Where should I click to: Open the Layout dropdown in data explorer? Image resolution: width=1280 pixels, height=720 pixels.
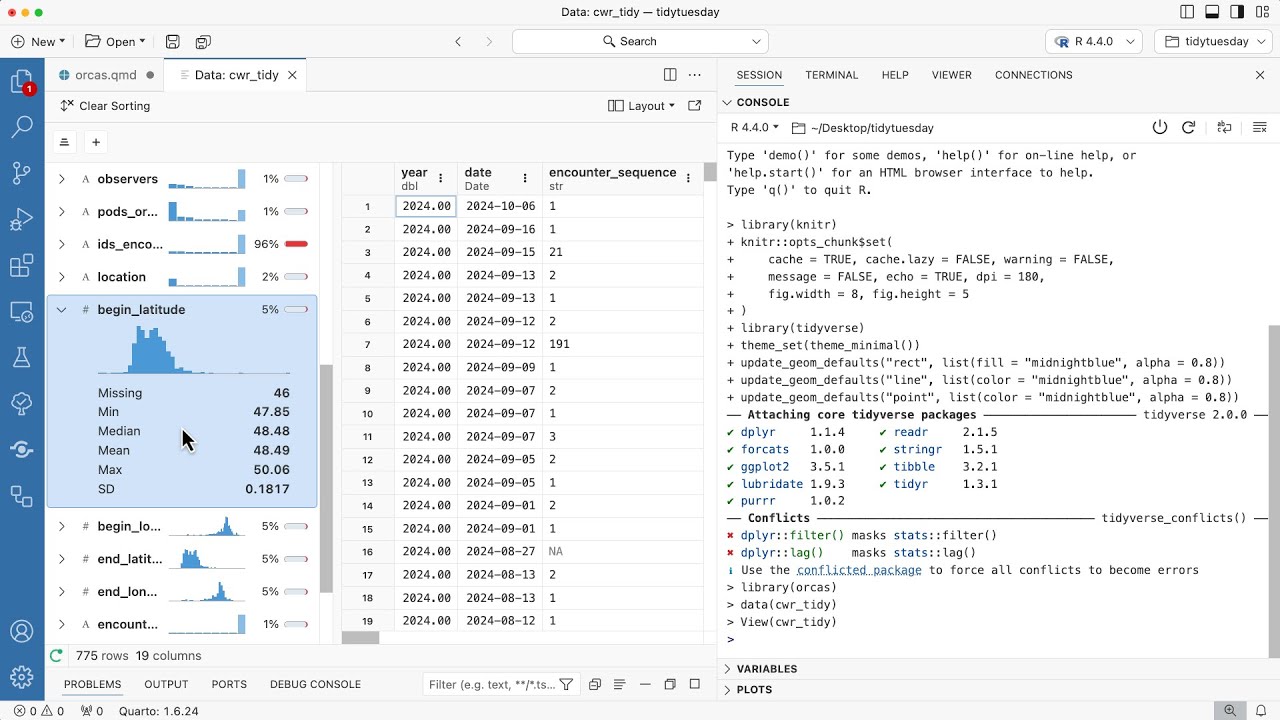click(x=641, y=106)
